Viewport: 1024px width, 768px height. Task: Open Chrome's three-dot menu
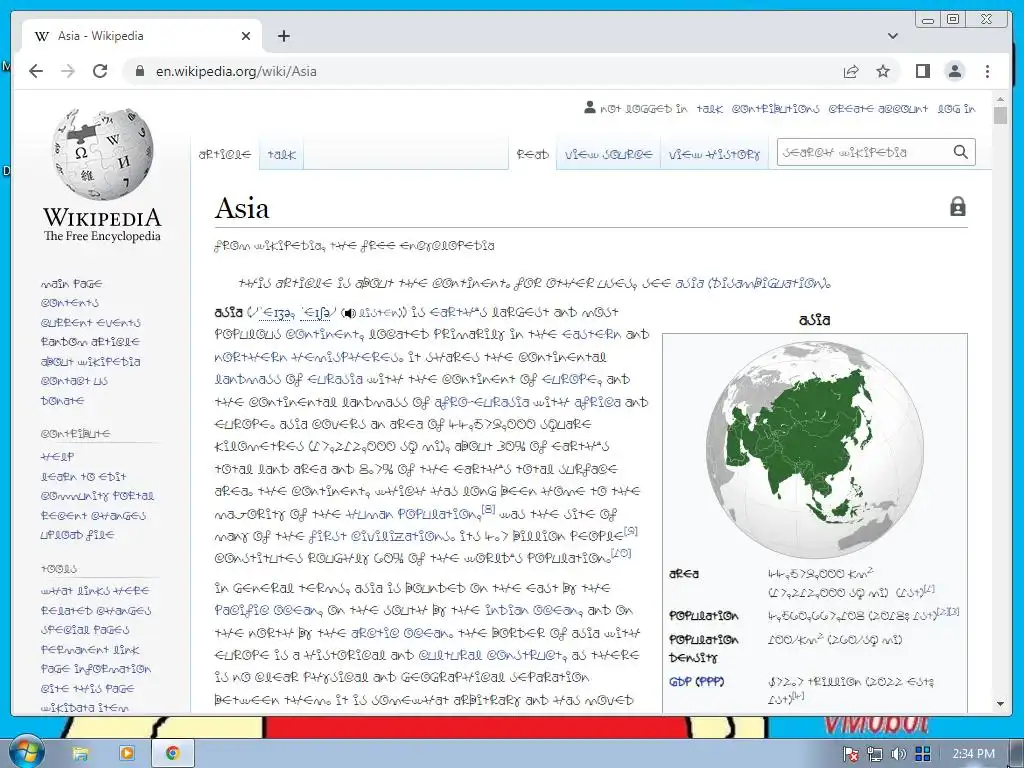[987, 71]
